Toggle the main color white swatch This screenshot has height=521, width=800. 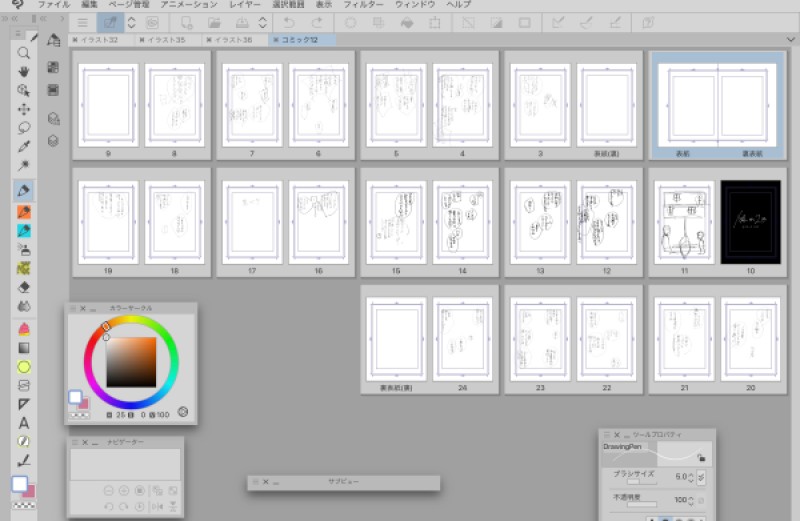(x=20, y=484)
